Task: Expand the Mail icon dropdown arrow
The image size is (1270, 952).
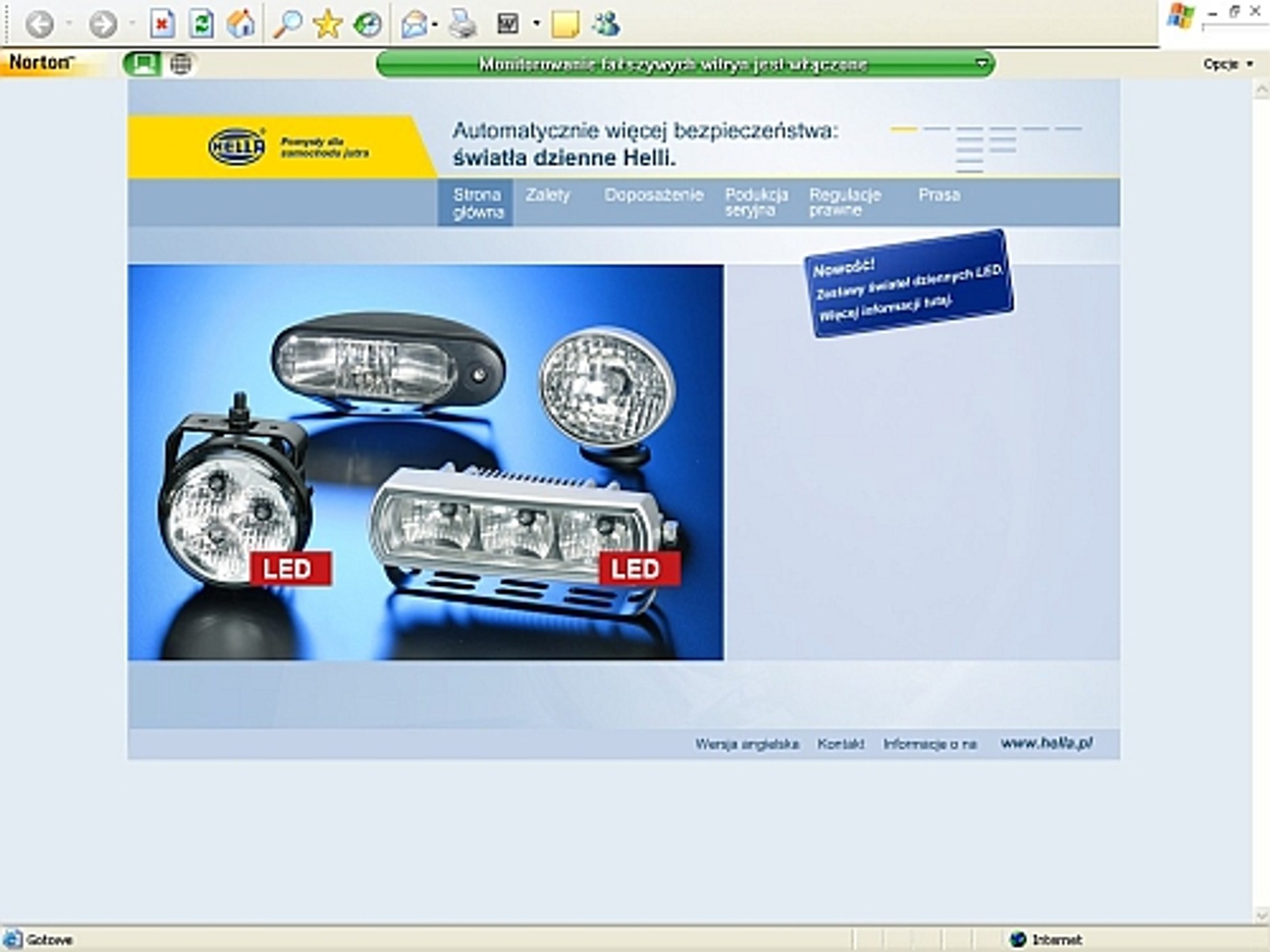Action: pos(434,25)
